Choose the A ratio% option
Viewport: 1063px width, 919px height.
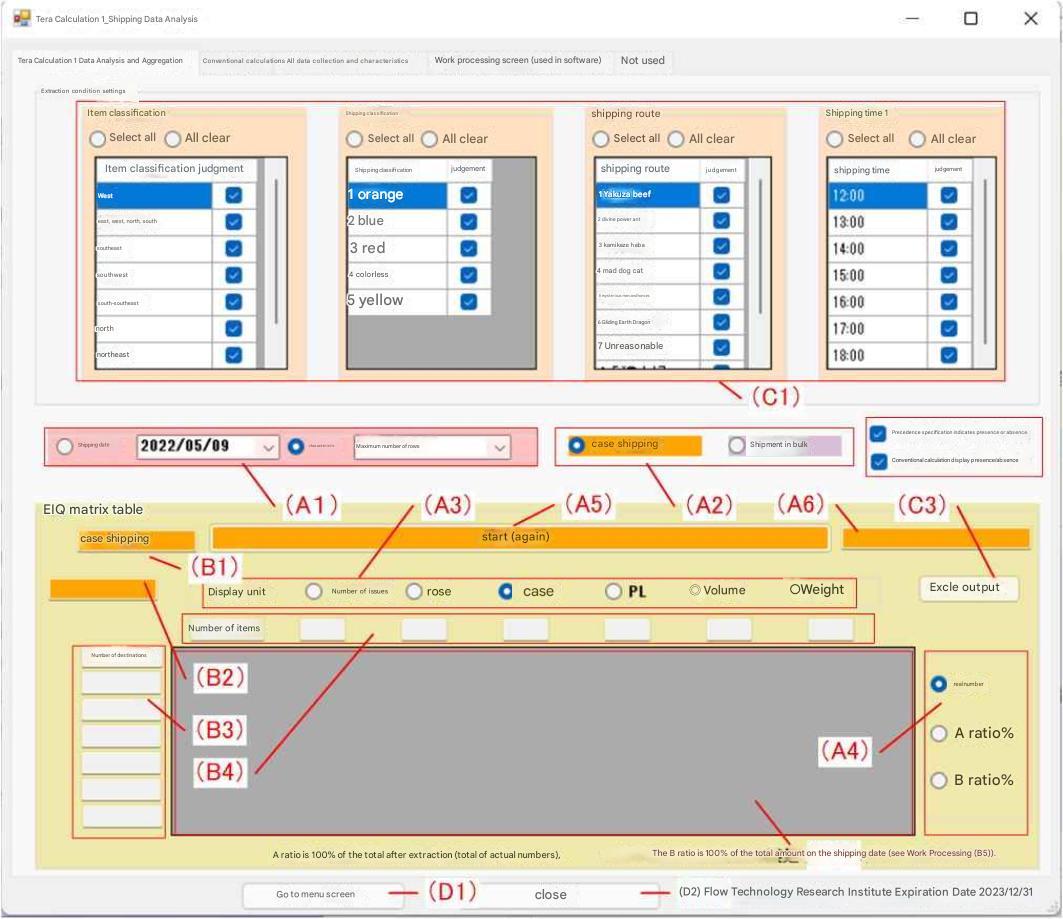click(x=939, y=733)
